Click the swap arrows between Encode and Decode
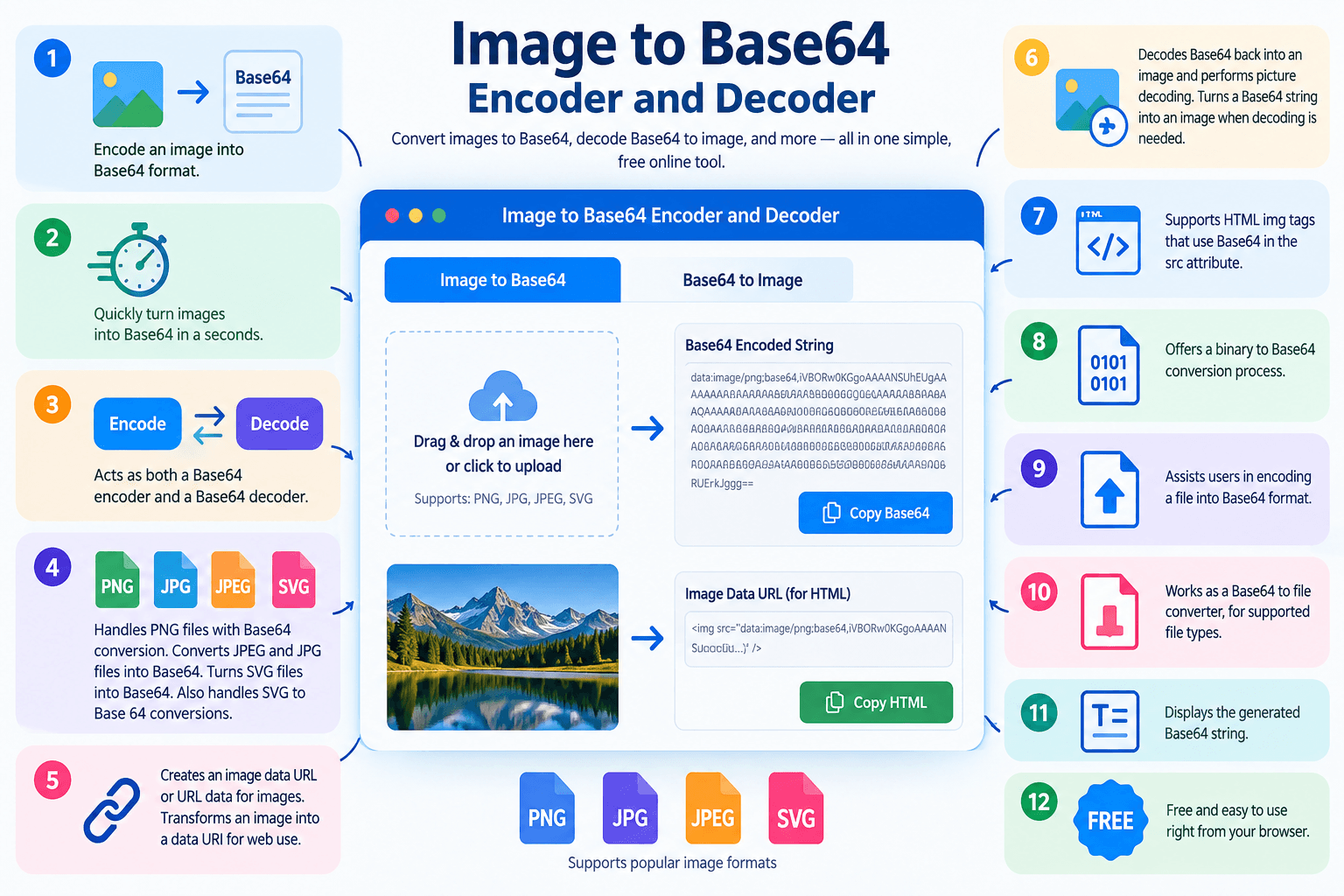The image size is (1344, 896). (209, 424)
